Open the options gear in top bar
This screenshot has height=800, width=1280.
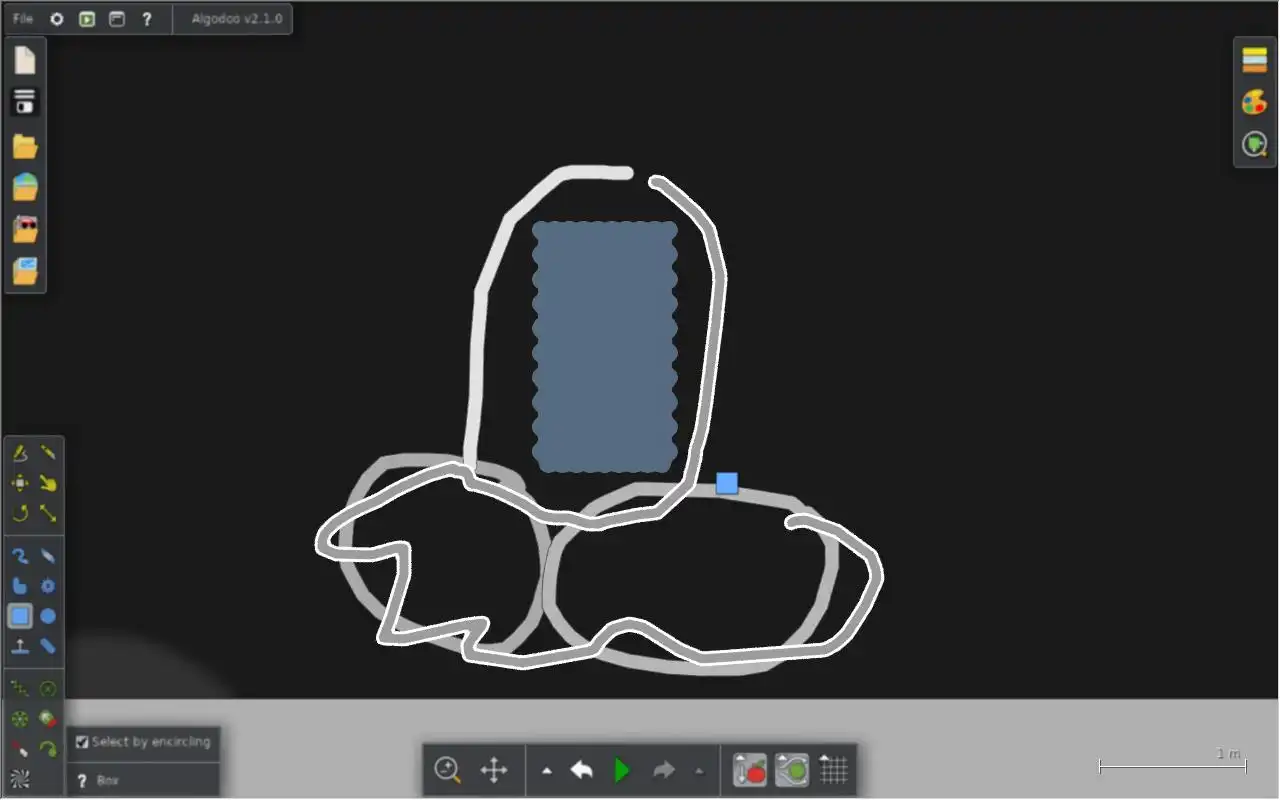point(57,19)
